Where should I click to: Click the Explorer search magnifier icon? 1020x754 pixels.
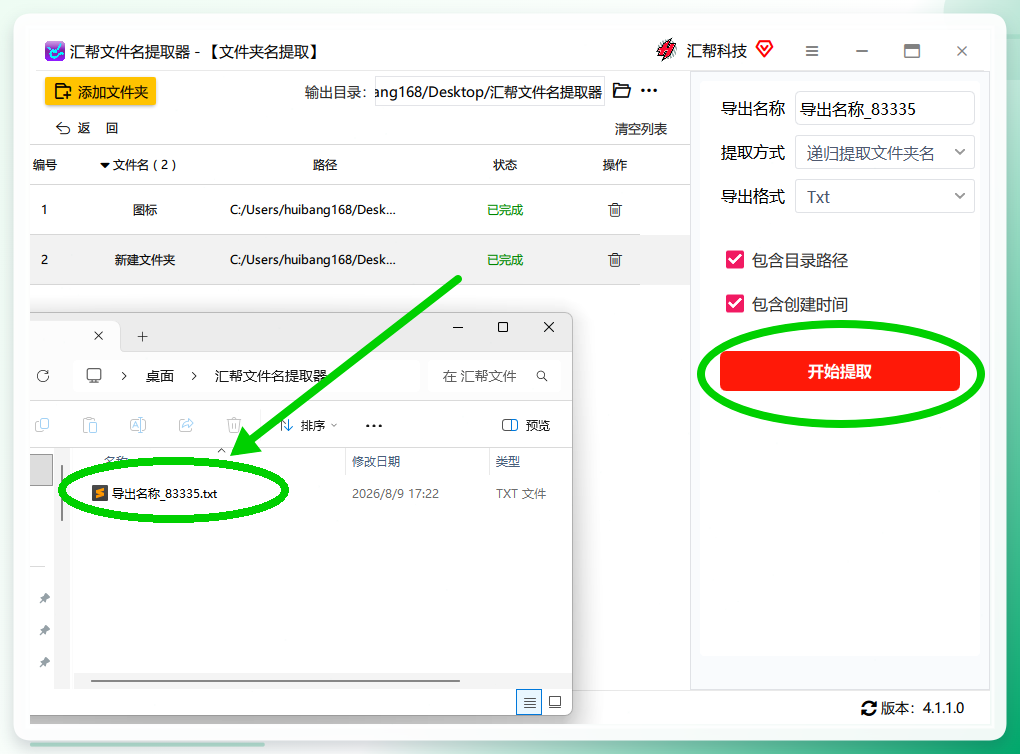[542, 376]
